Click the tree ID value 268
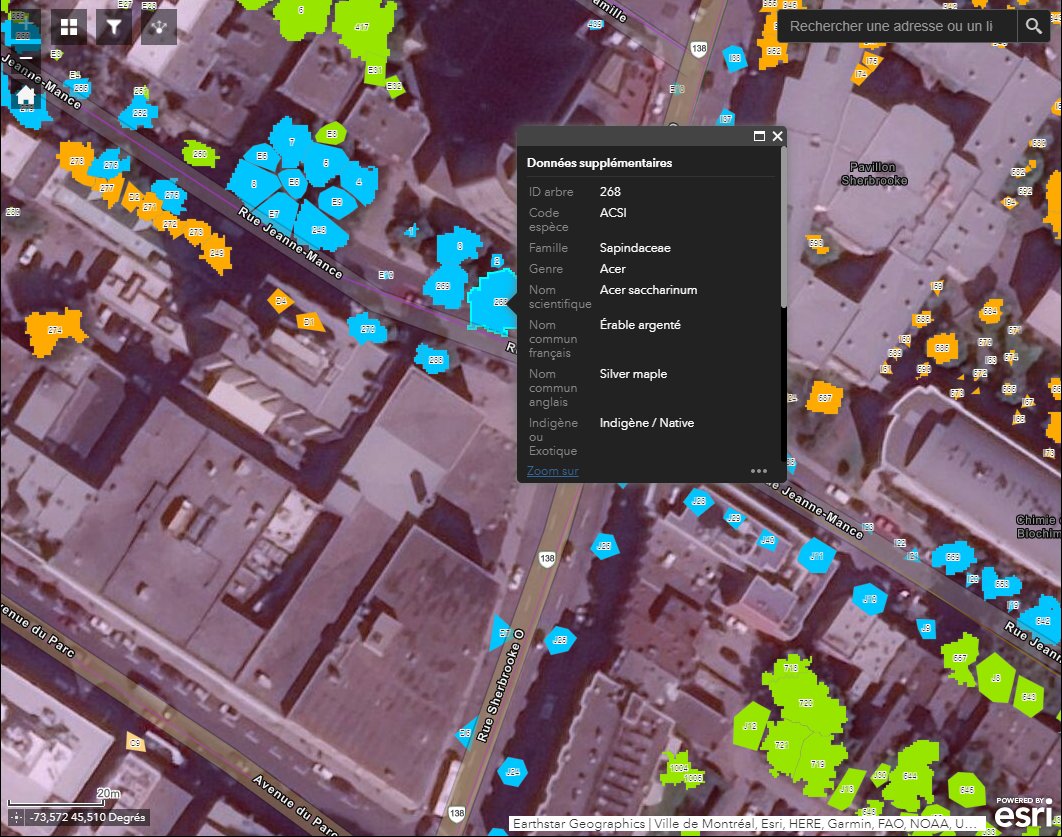 click(610, 192)
